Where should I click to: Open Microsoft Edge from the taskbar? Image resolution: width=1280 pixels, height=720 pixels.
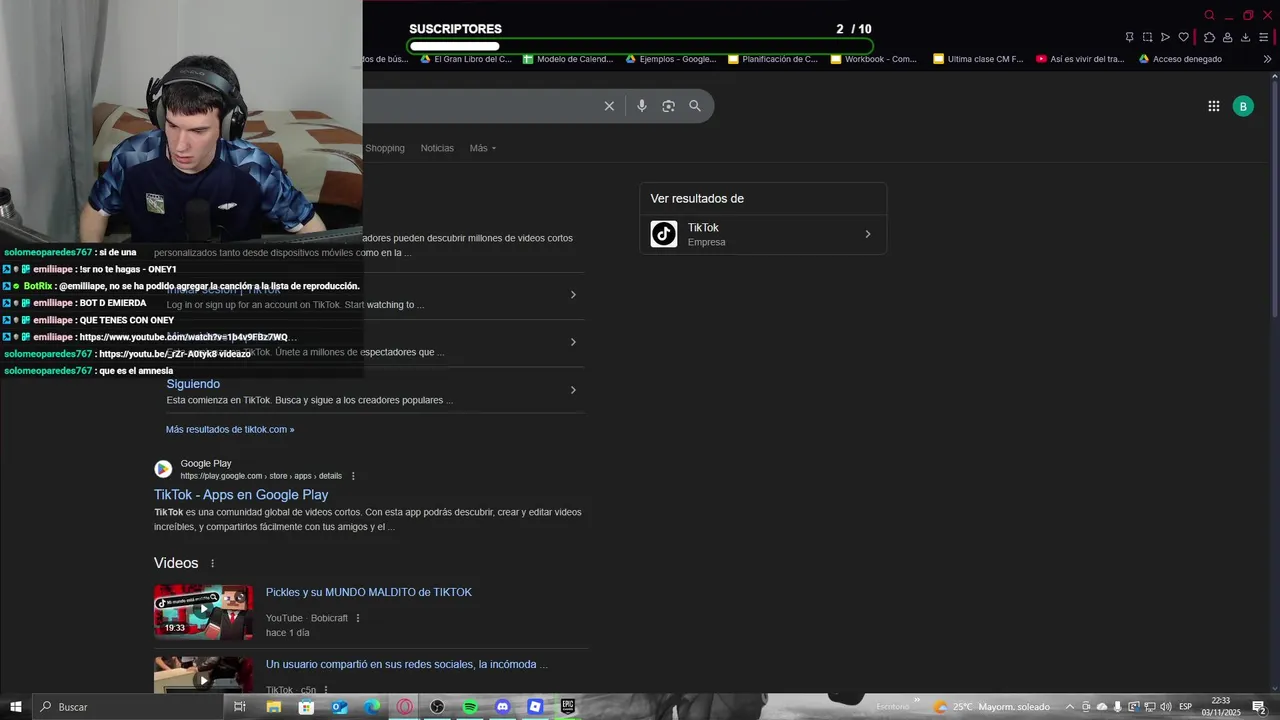372,707
